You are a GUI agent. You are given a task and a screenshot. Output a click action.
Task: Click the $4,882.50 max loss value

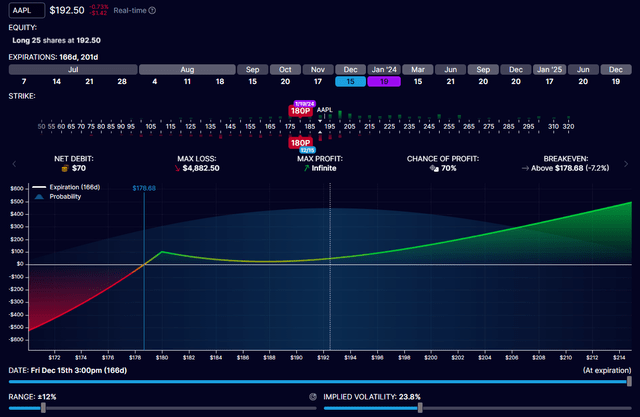(201, 168)
